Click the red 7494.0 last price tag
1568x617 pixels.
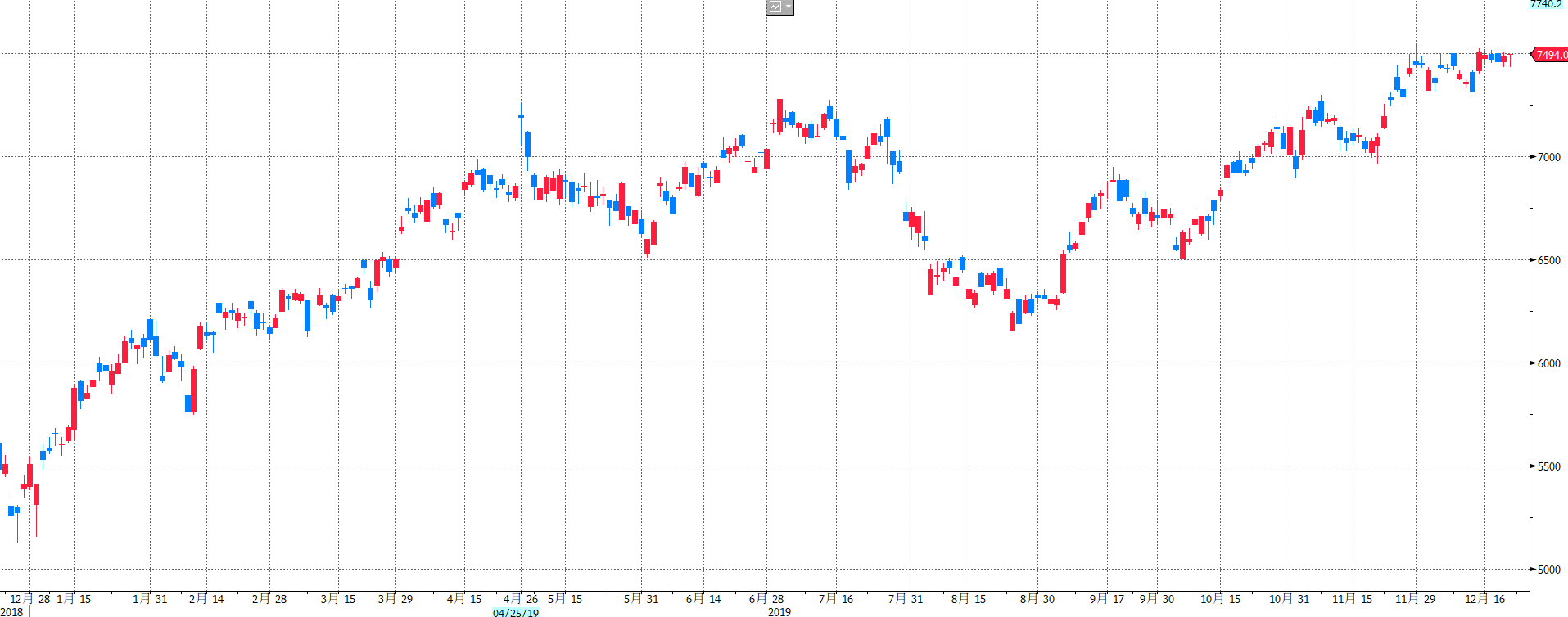point(1550,55)
